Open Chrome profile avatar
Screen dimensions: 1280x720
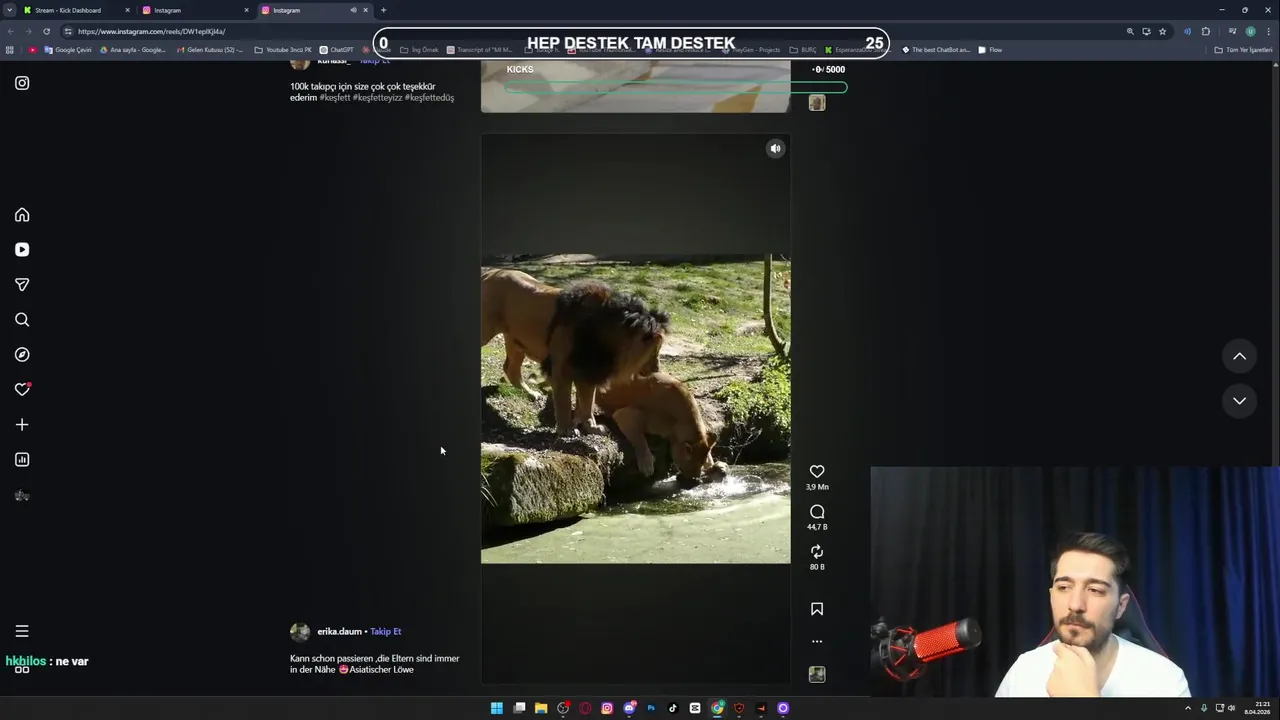(x=1250, y=31)
